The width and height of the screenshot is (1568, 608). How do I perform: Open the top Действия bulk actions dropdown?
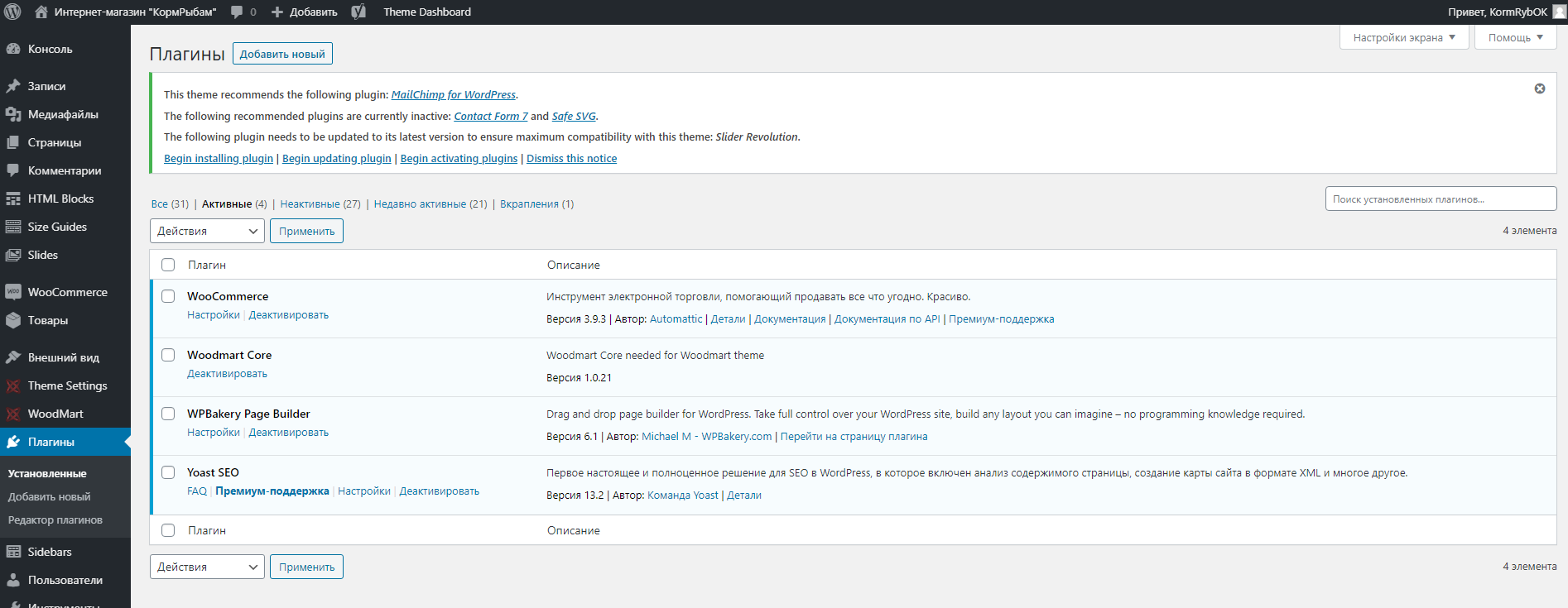click(x=207, y=231)
